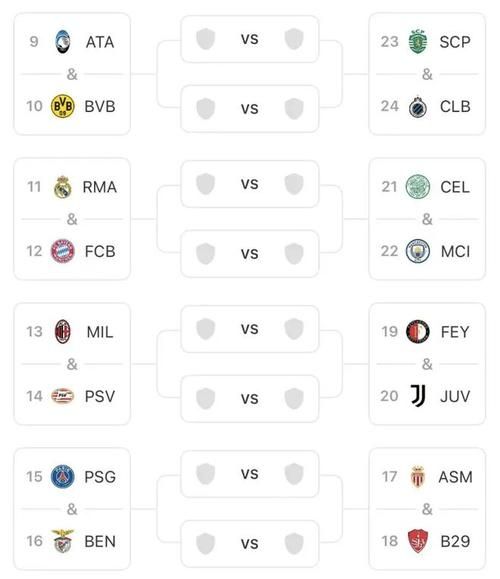The image size is (500, 579).
Task: Select the PSG team name
Action: [x=100, y=477]
